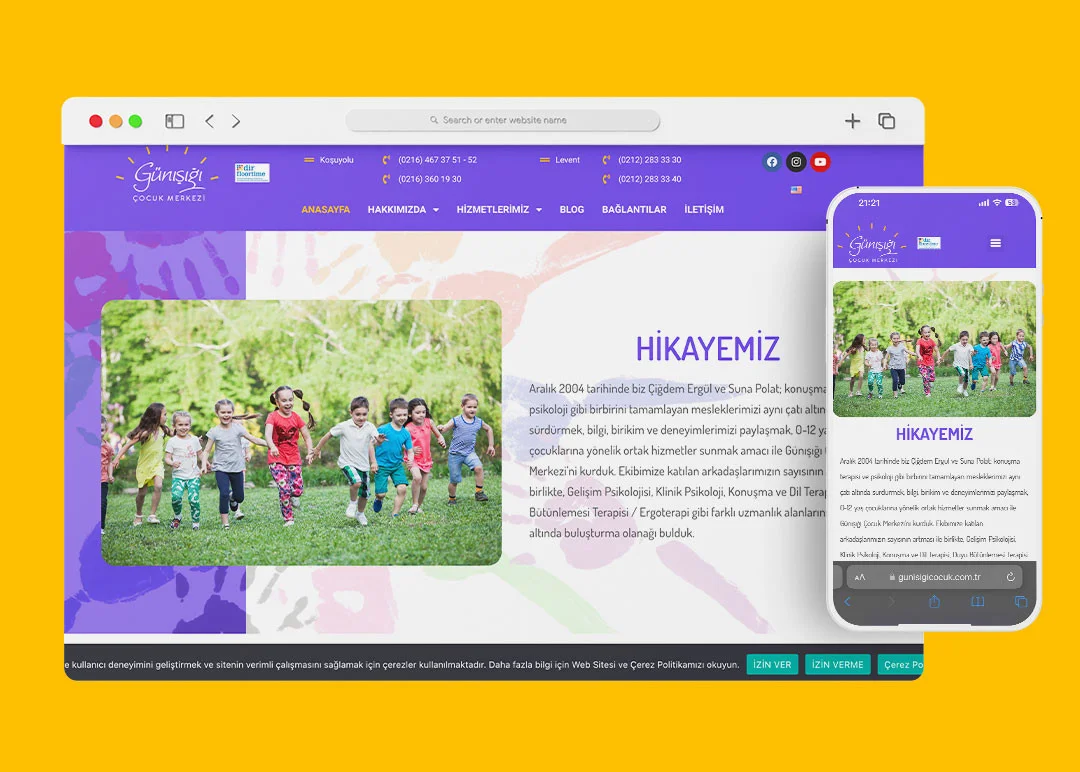Open bookmarks icon on phone
This screenshot has height=772, width=1080.
977,601
